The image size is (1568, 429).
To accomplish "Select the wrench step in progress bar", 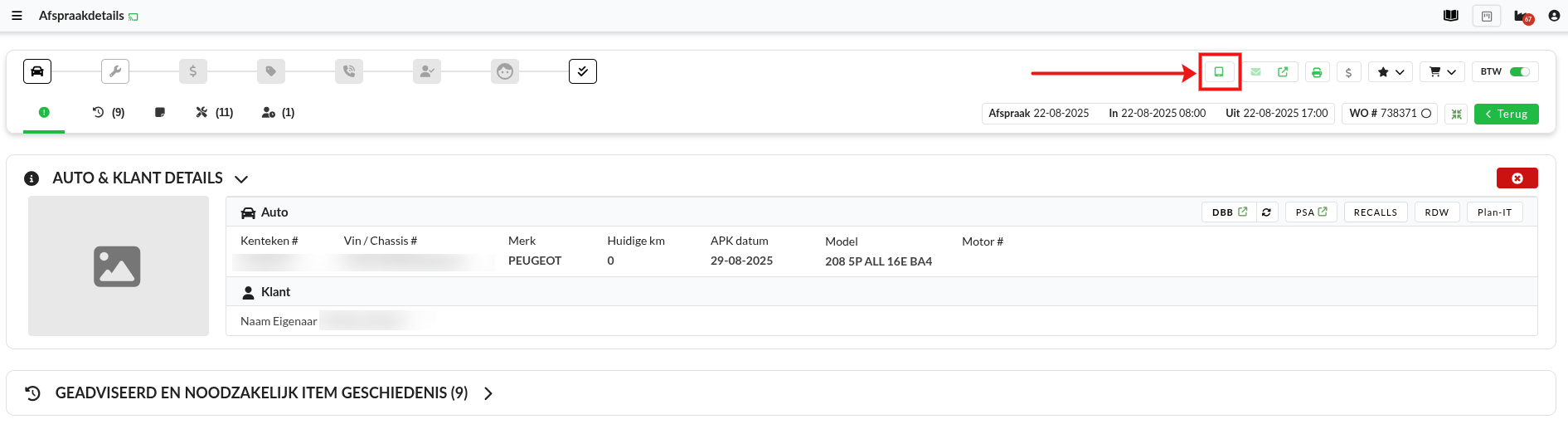I will pos(115,71).
